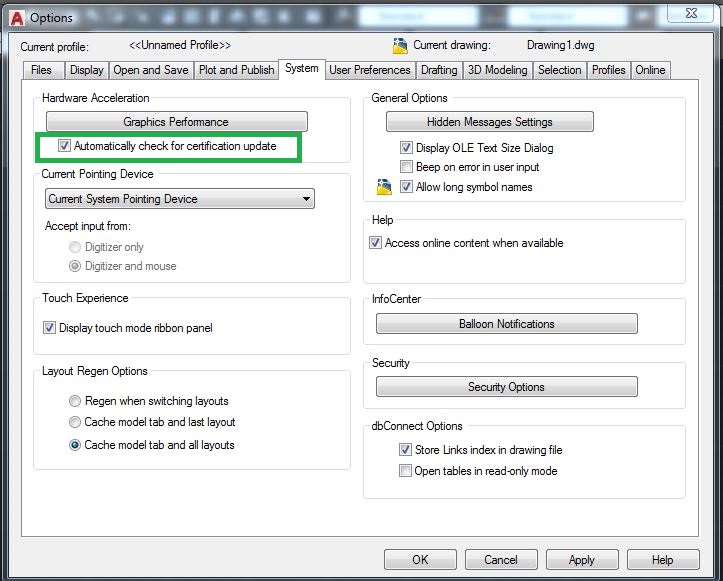This screenshot has width=723, height=581.
Task: Open the Open and Save tab
Action: pyautogui.click(x=151, y=70)
